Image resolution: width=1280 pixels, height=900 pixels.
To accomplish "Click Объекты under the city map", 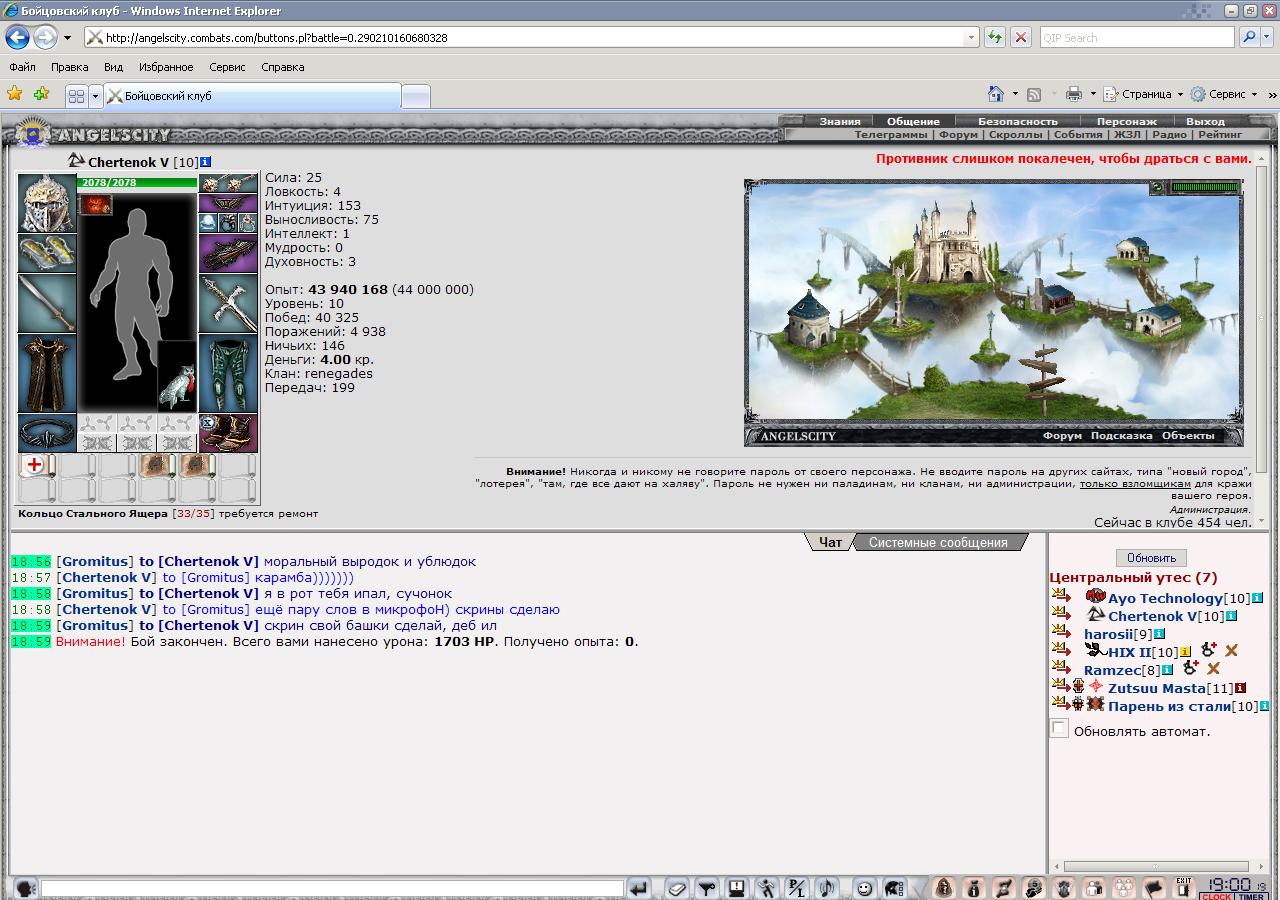I will pos(1188,436).
